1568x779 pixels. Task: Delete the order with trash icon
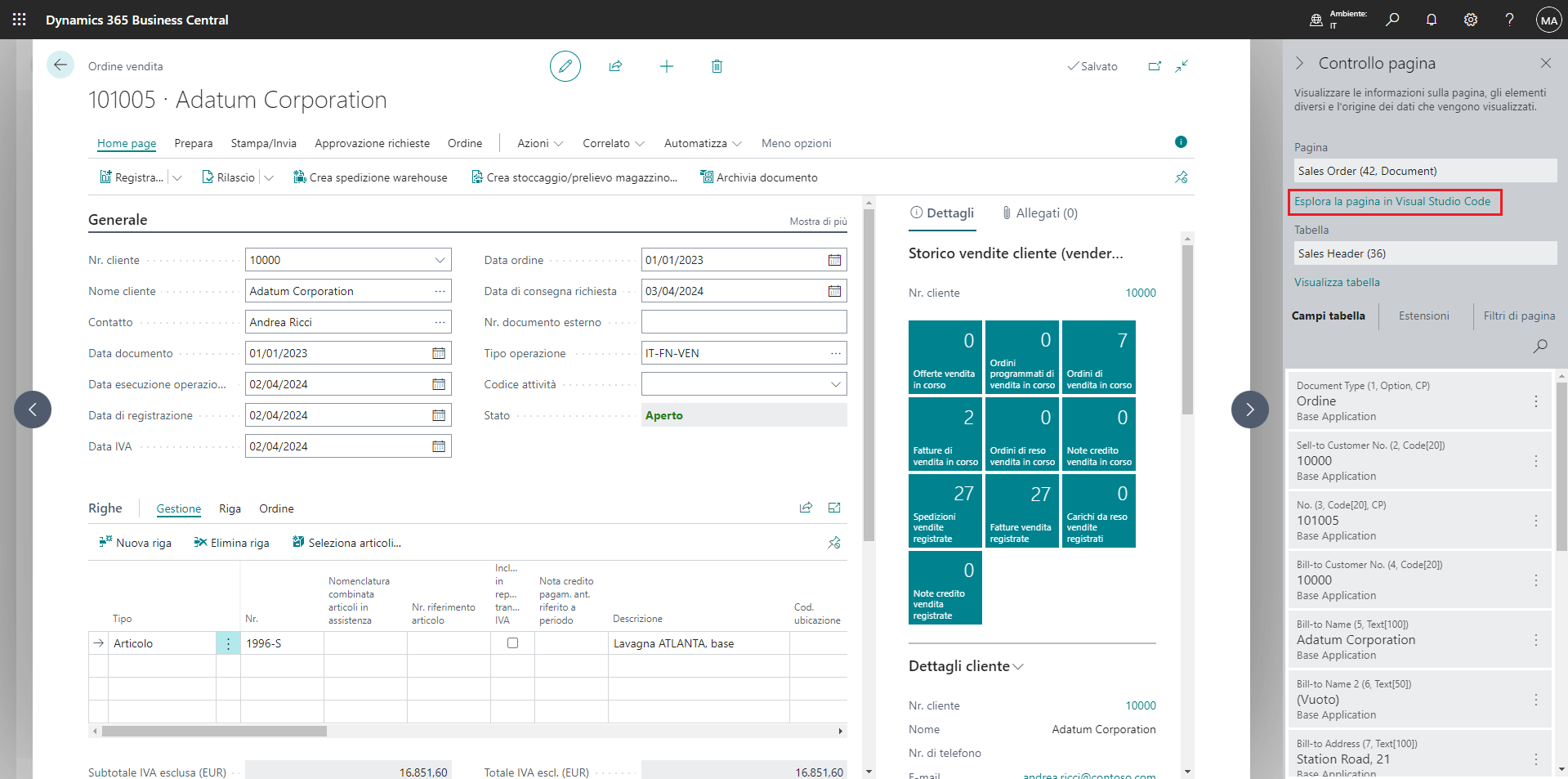[x=717, y=66]
